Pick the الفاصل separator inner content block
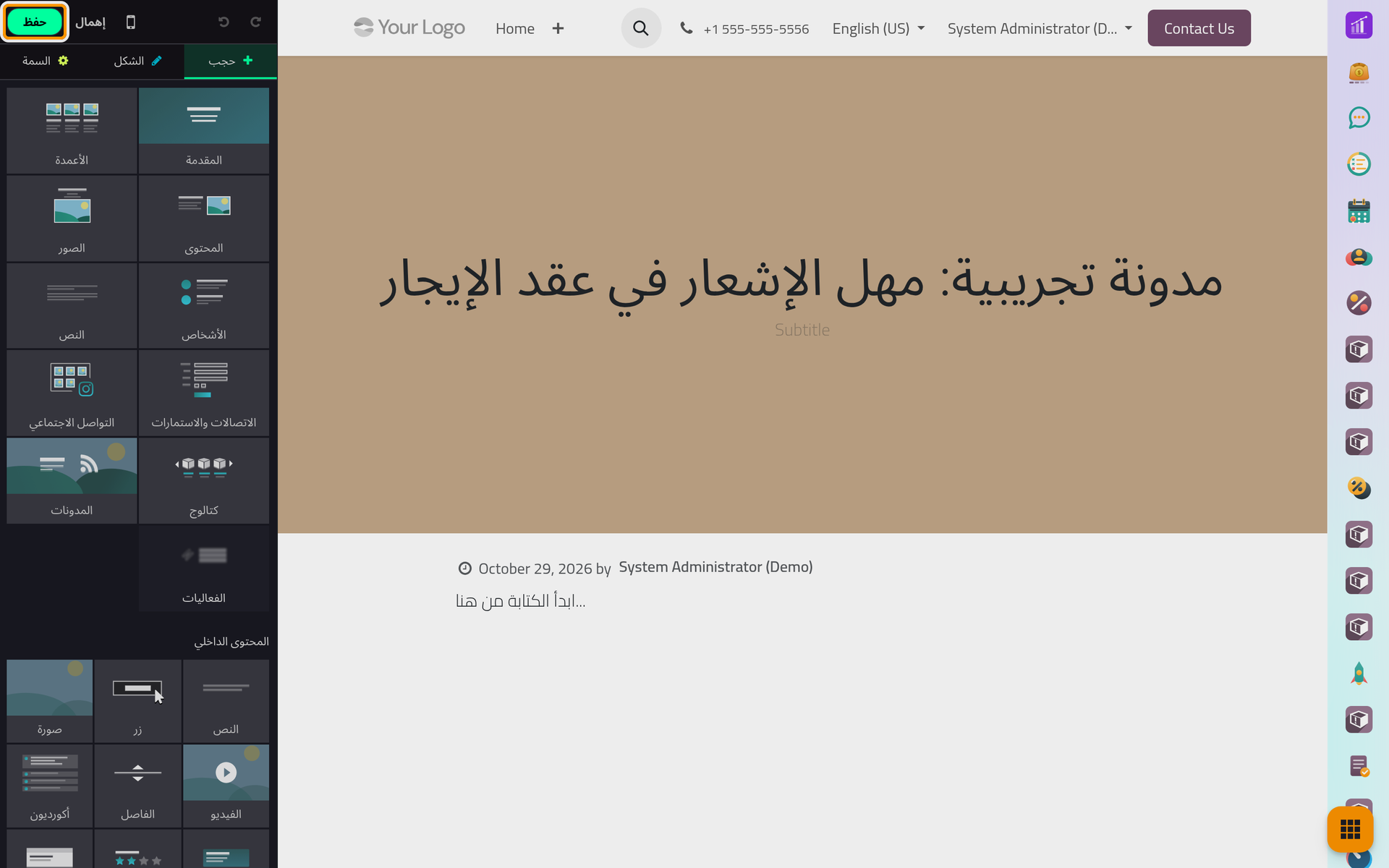 click(x=137, y=786)
